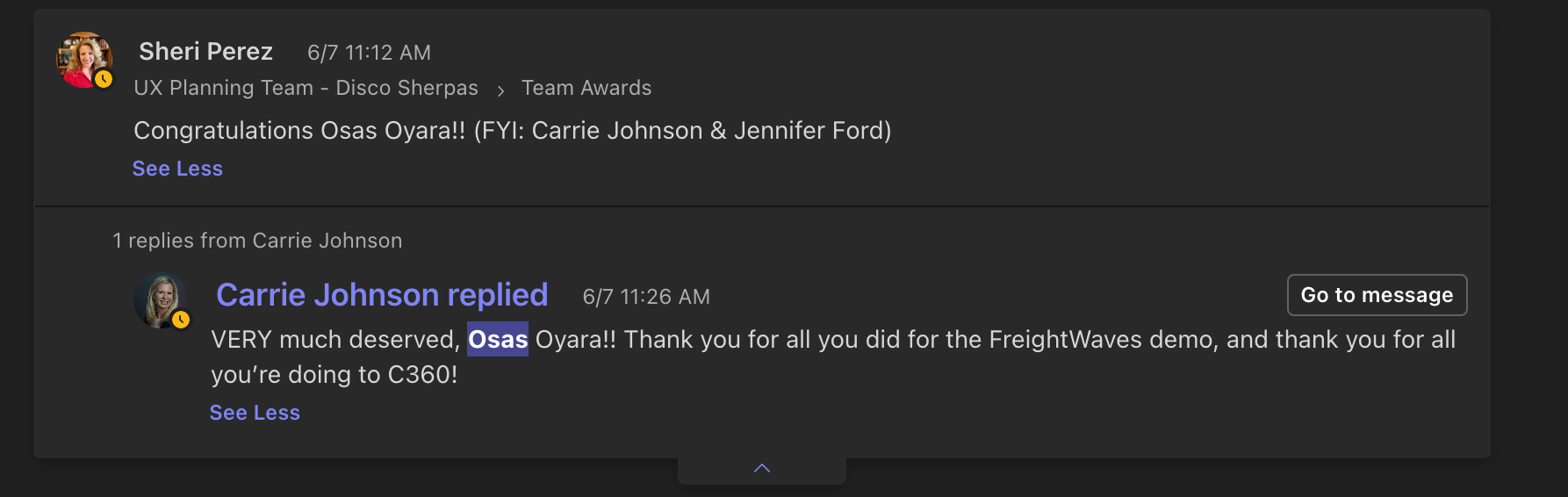1568x497 pixels.
Task: Open the UX Planning Team - Disco Sherpas team
Action: pos(306,88)
